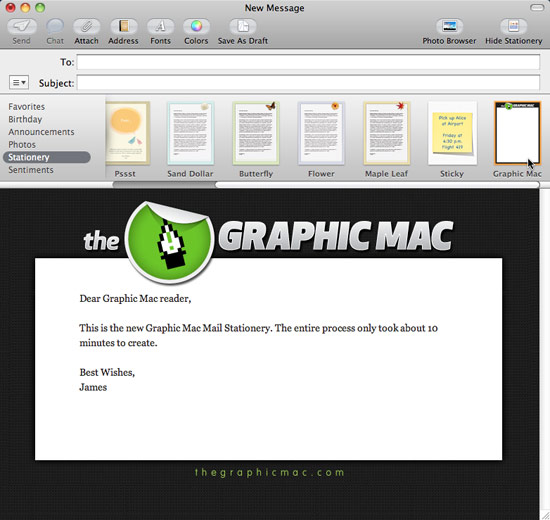Select the Favorites stationery category

pos(27,107)
